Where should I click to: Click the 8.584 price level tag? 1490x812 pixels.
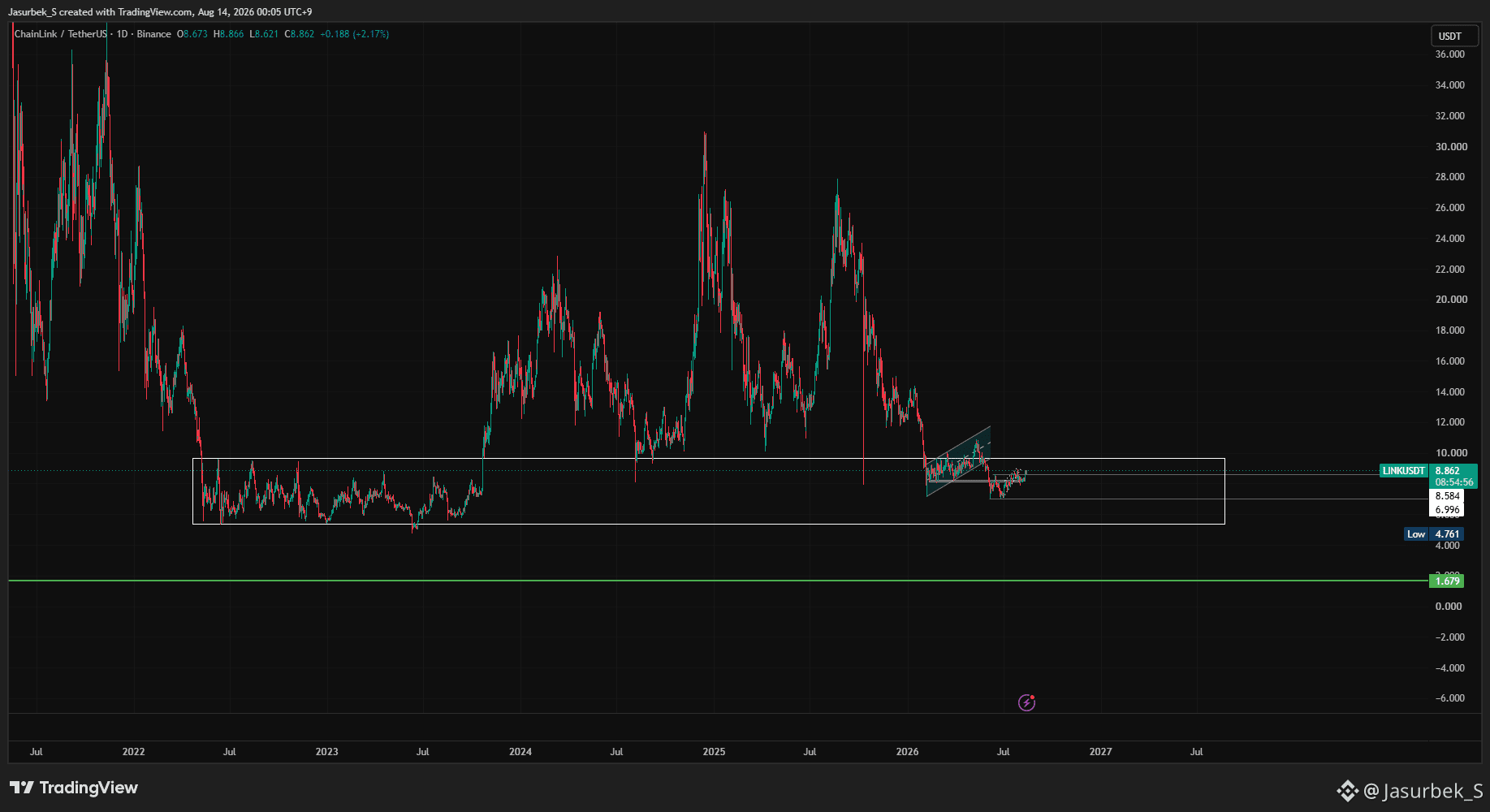pyautogui.click(x=1447, y=496)
